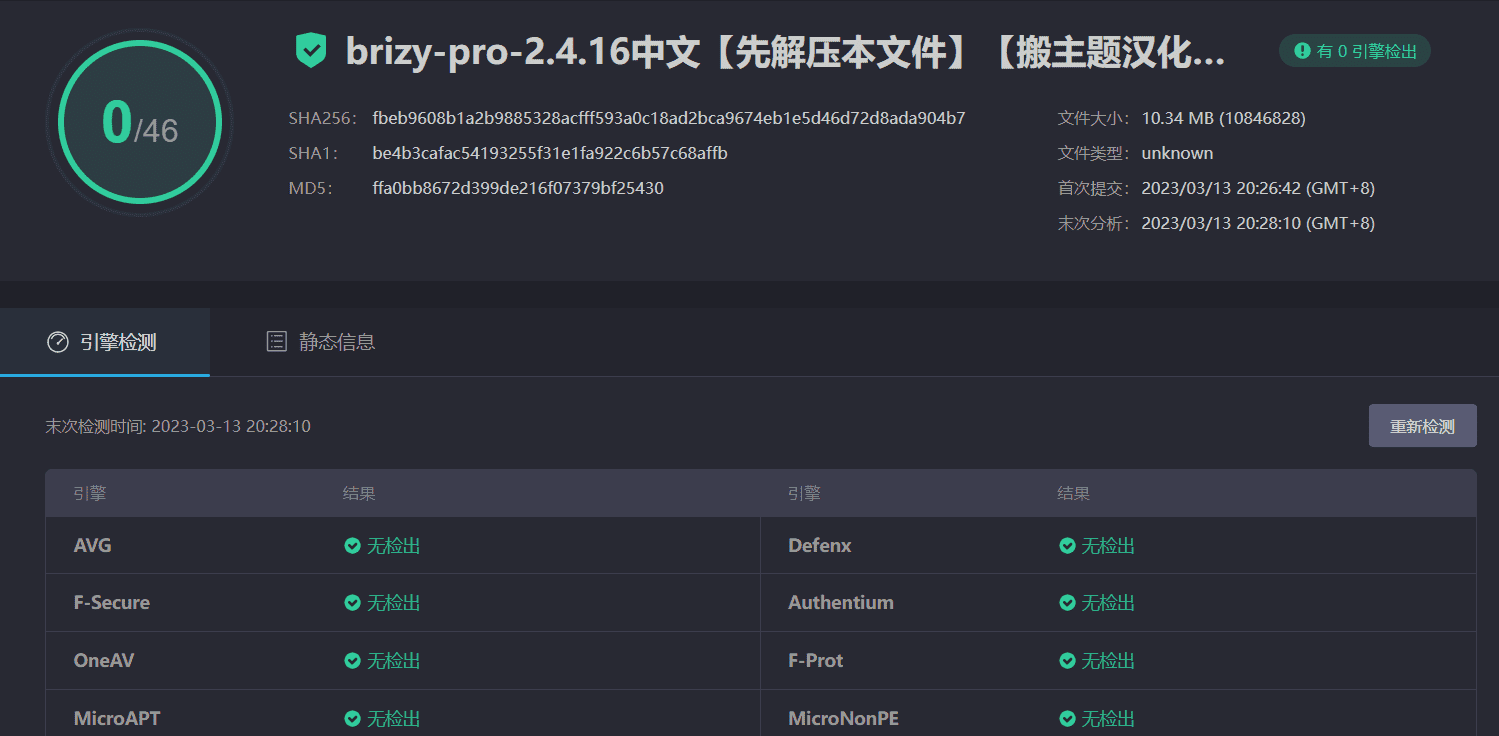Screen dimensions: 1499x736
Task: Select the SHA1 hash value
Action: [x=550, y=153]
